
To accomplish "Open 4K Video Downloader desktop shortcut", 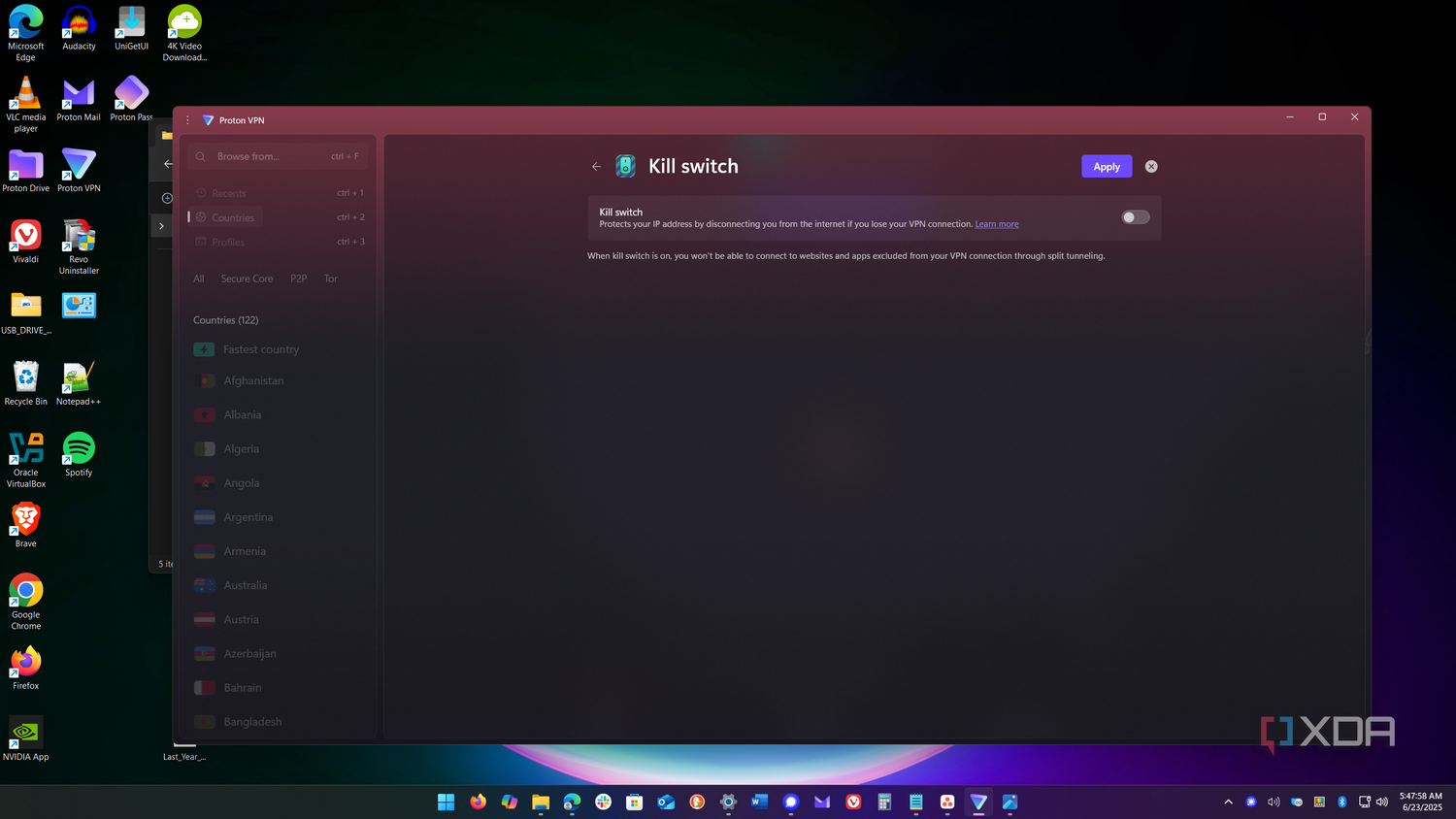I will coord(184,33).
